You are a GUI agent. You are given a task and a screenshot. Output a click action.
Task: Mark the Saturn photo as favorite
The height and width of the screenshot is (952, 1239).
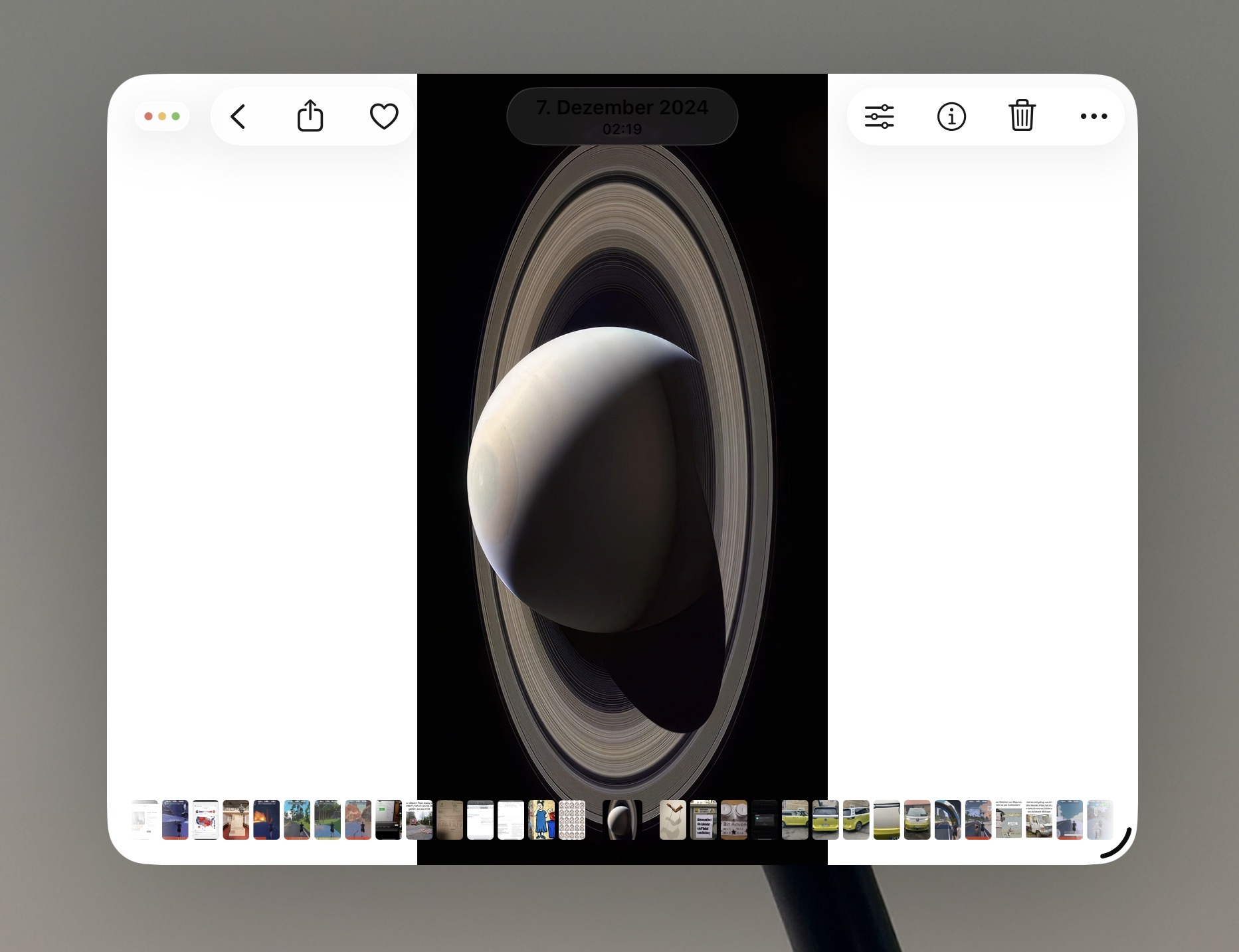383,116
